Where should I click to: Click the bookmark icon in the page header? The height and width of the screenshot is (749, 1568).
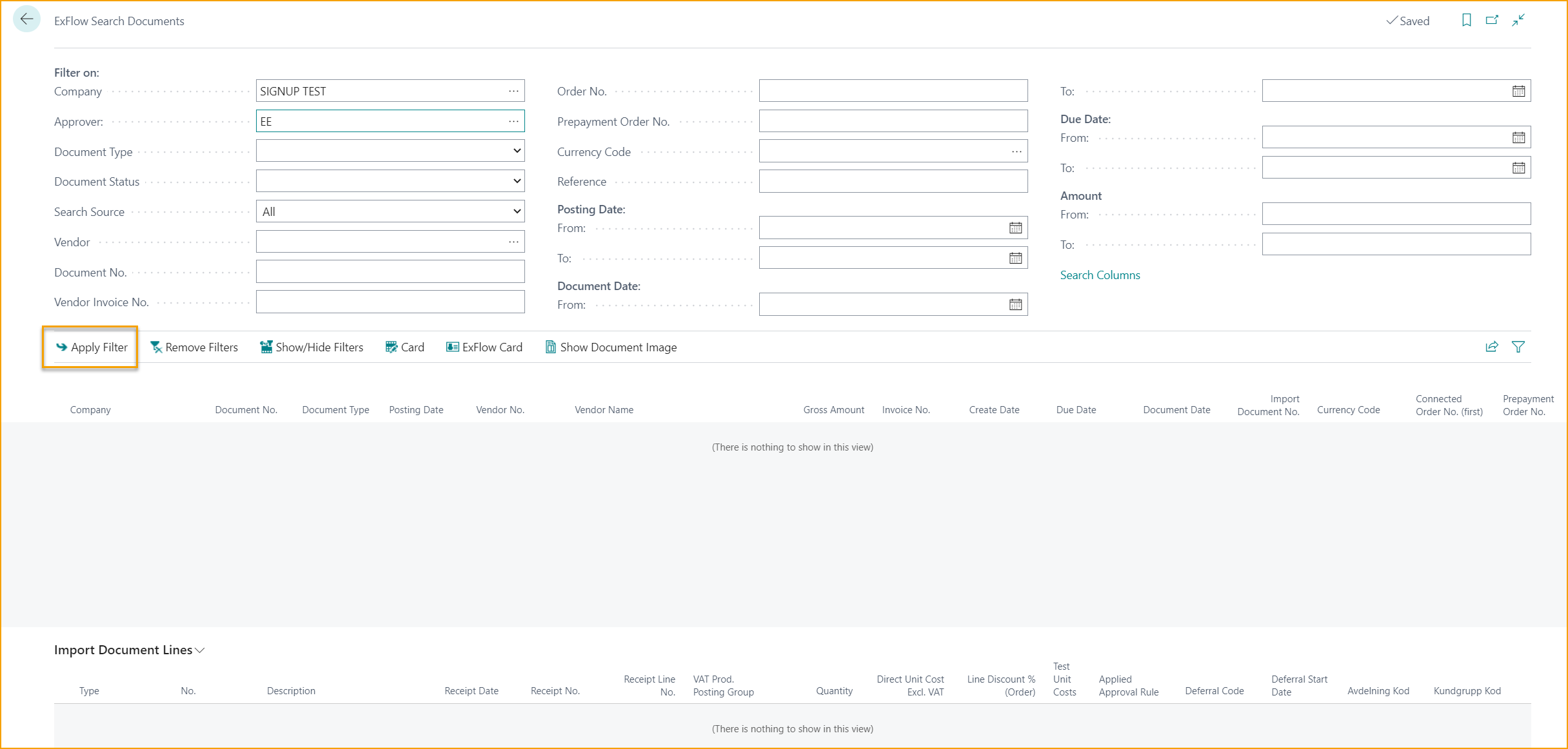(1467, 20)
